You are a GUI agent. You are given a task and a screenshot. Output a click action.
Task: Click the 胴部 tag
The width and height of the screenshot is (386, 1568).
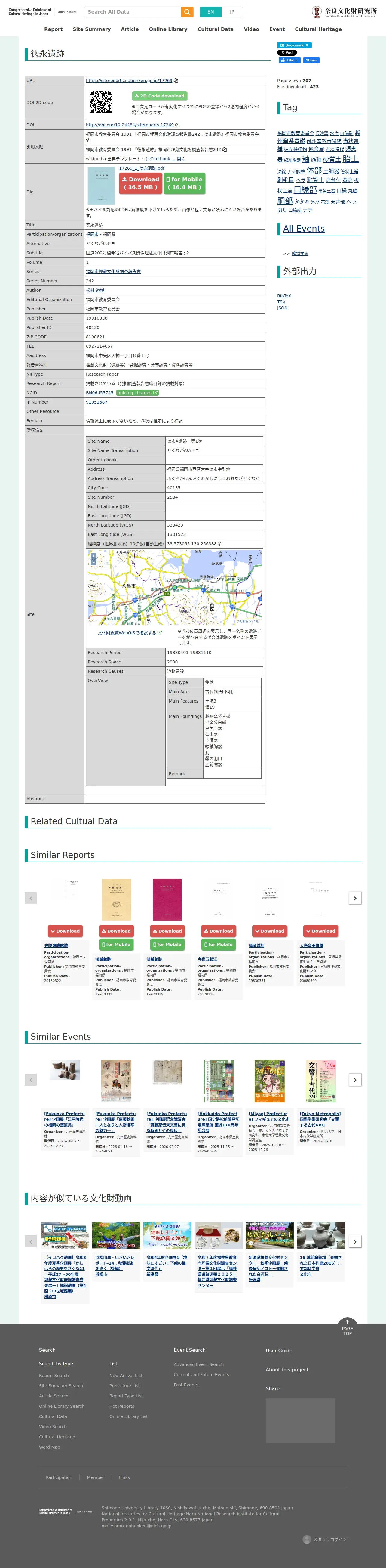point(285,201)
